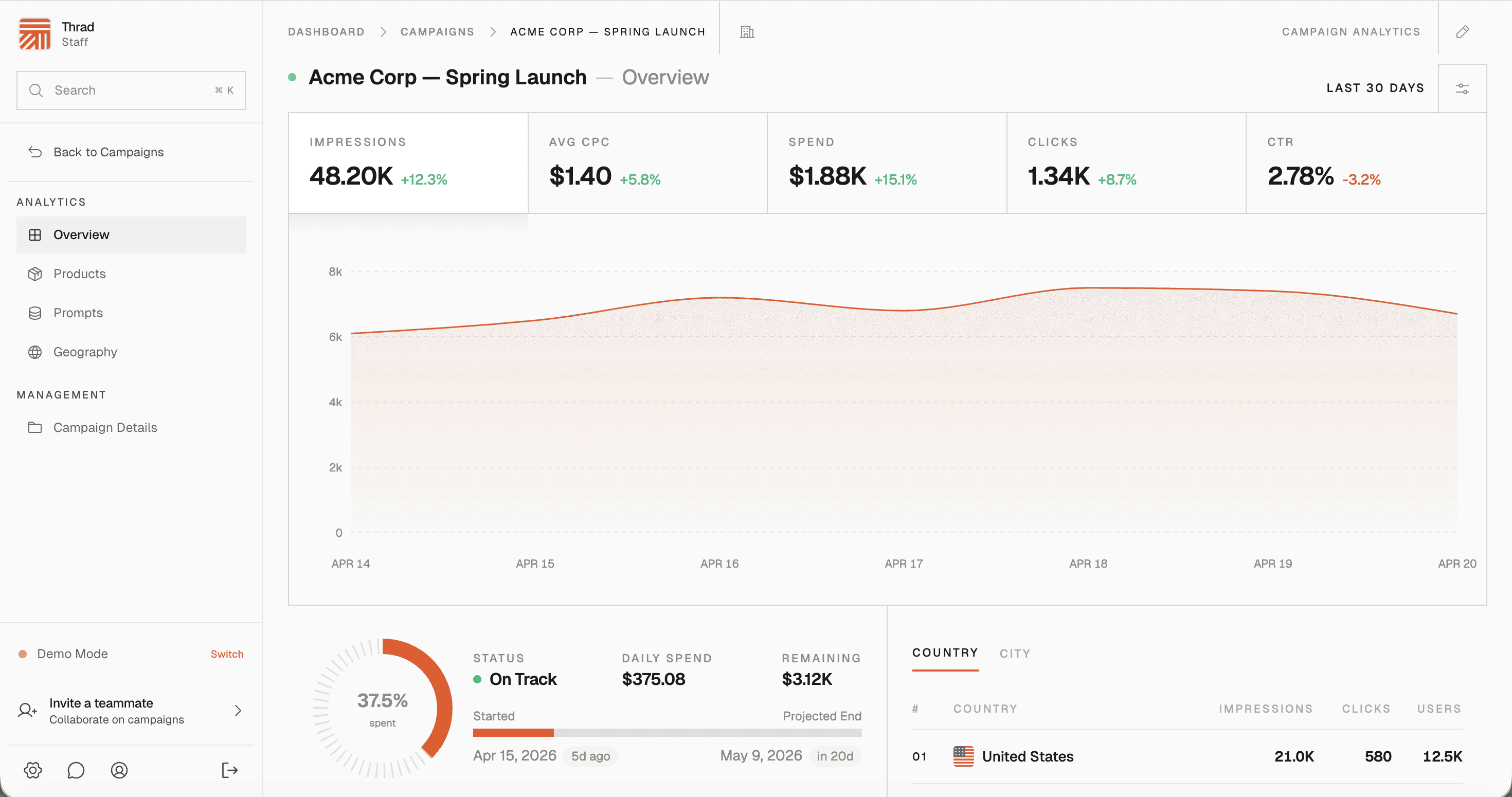Viewport: 1512px width, 797px height.
Task: Open the filter sliders icon
Action: click(1462, 88)
